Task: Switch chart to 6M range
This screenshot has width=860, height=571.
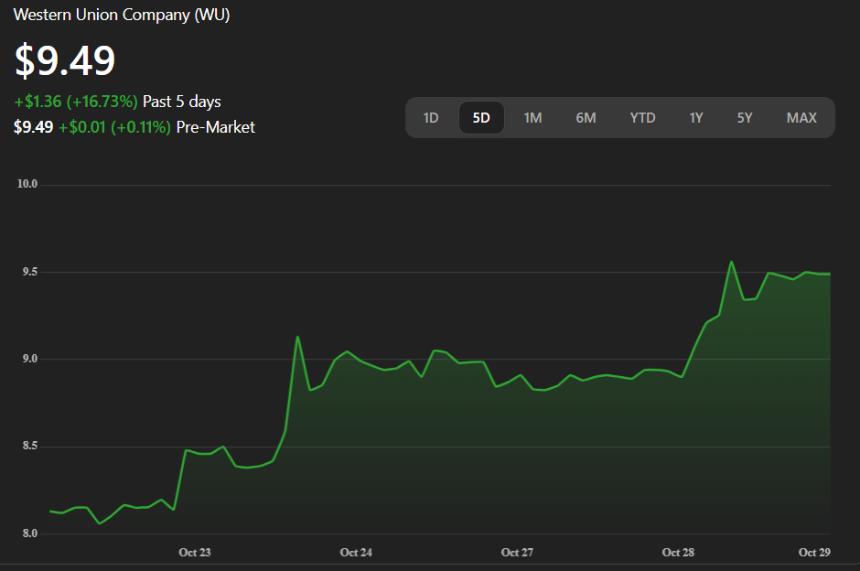Action: [586, 118]
